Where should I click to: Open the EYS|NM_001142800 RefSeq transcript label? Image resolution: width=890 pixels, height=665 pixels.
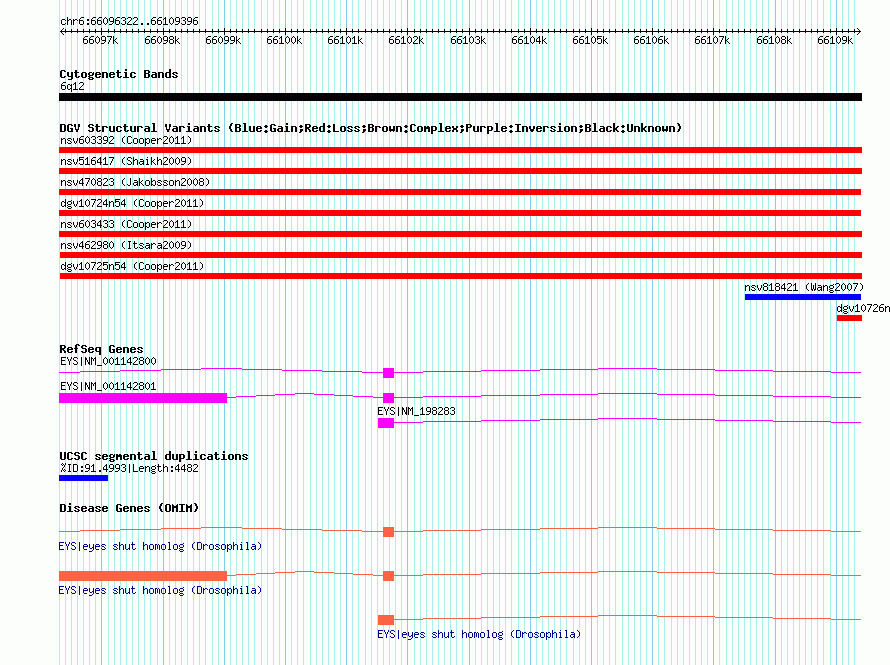107,361
